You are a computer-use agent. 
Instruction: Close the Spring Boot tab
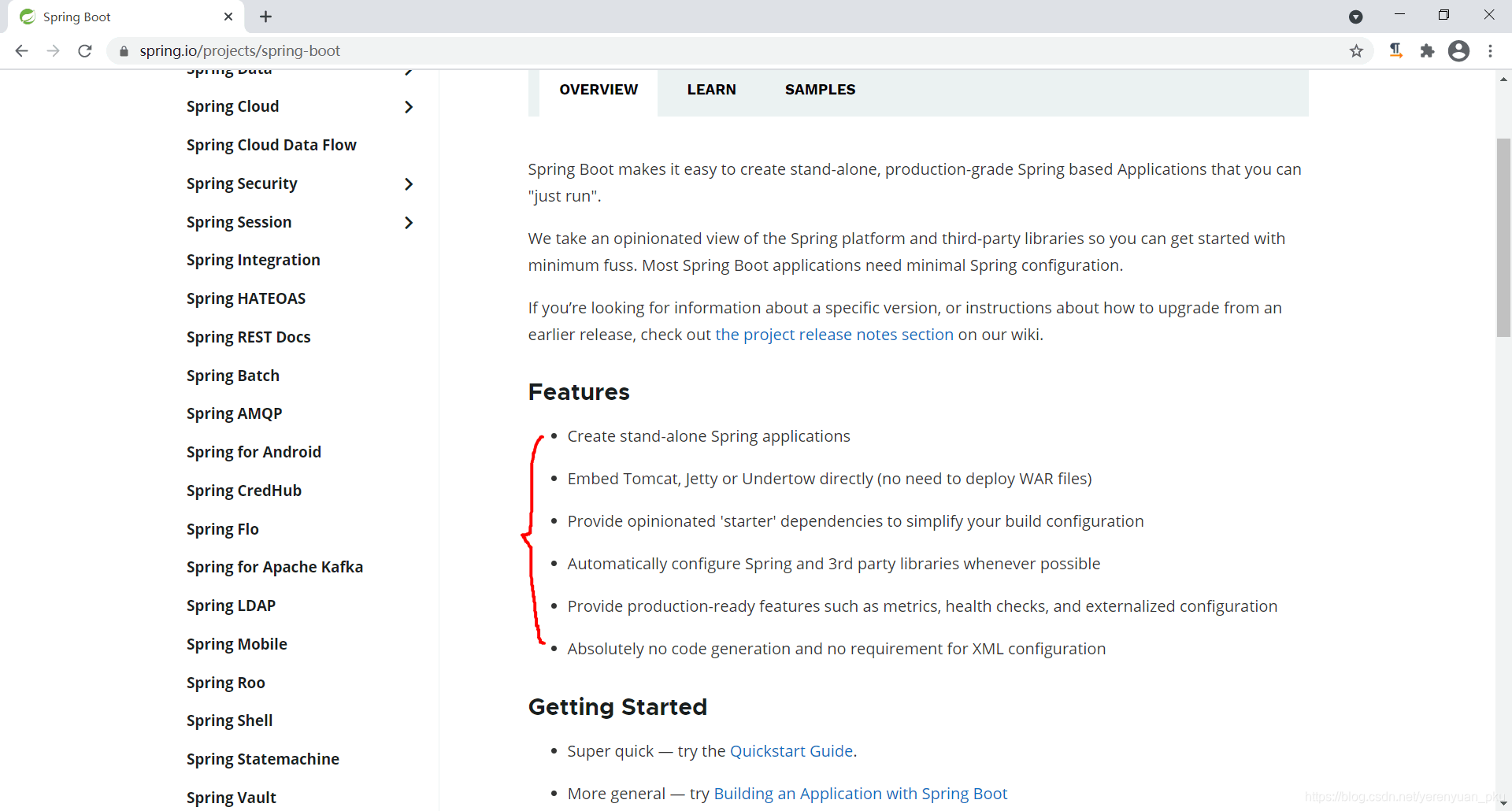(x=228, y=17)
